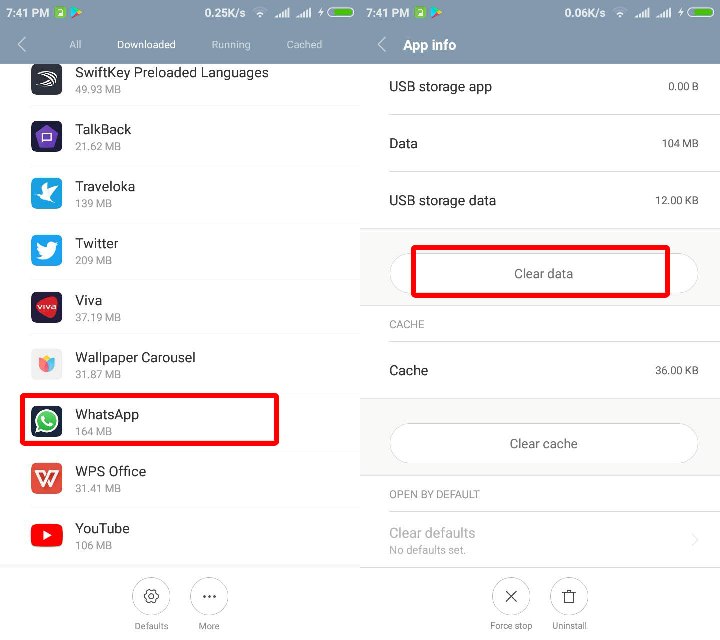Image resolution: width=720 pixels, height=640 pixels.
Task: Tap the Play Store icon in left status bar
Action: [x=76, y=13]
